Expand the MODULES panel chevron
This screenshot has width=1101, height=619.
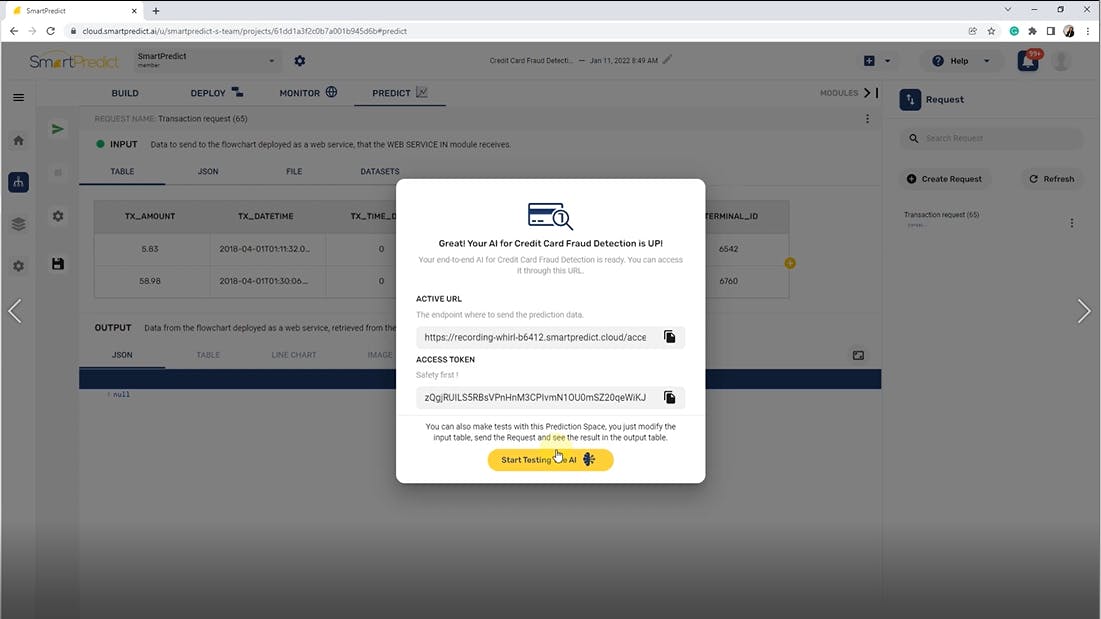867,93
